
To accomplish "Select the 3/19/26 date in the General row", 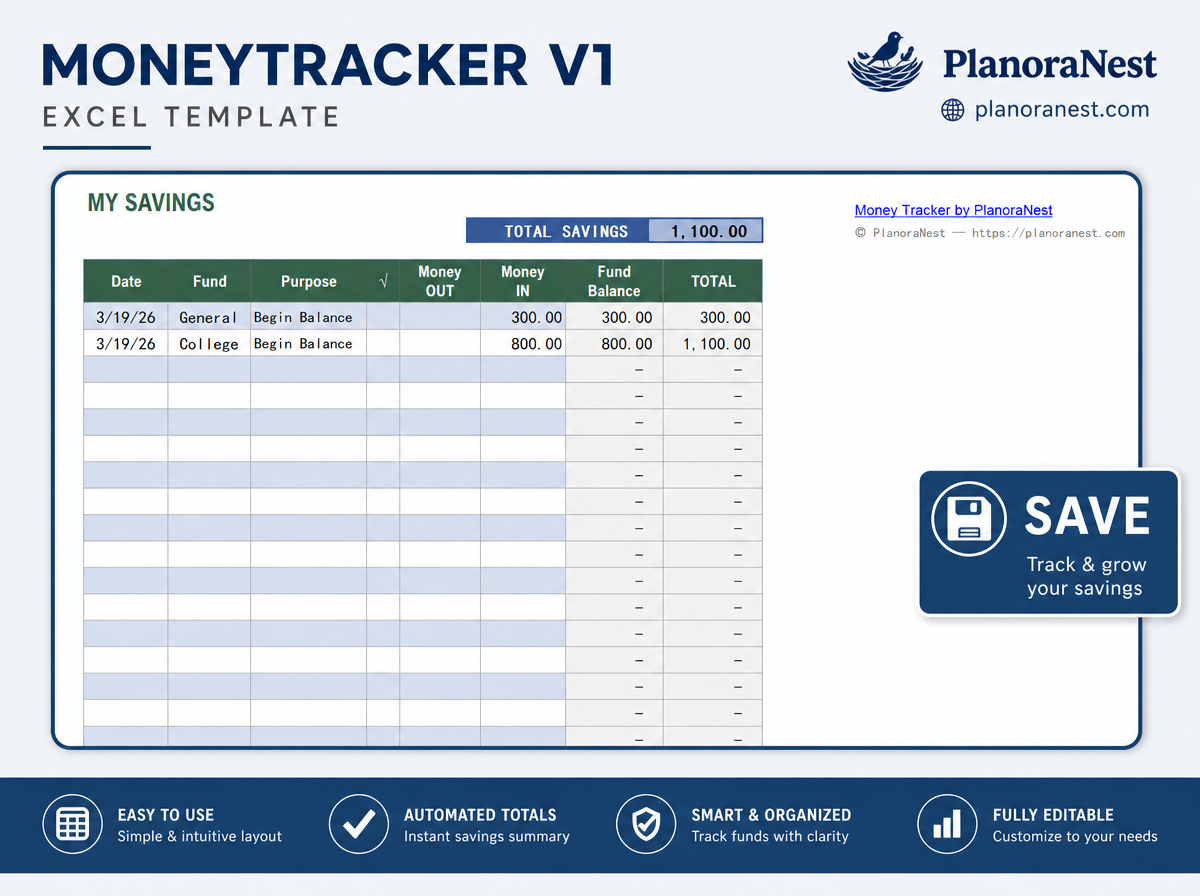I will (126, 317).
